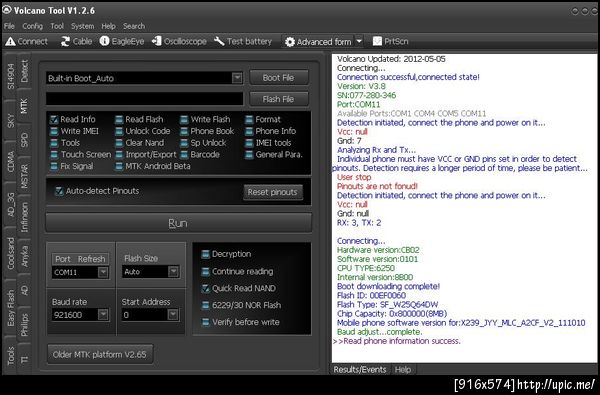Switch to the MSTAR side tab
This screenshot has width=600, height=395.
coord(24,176)
